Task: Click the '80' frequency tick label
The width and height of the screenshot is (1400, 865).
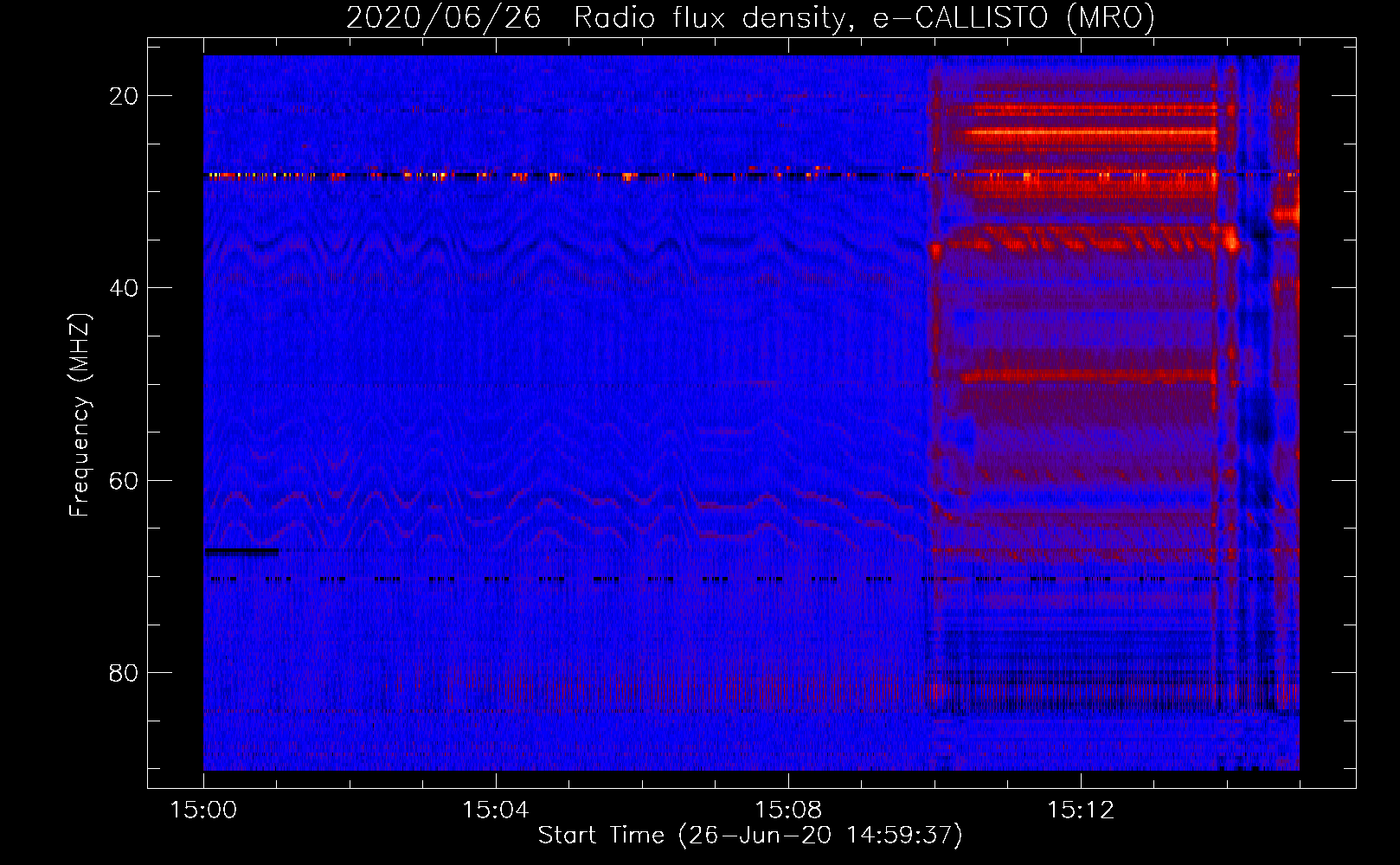Action: click(x=124, y=673)
